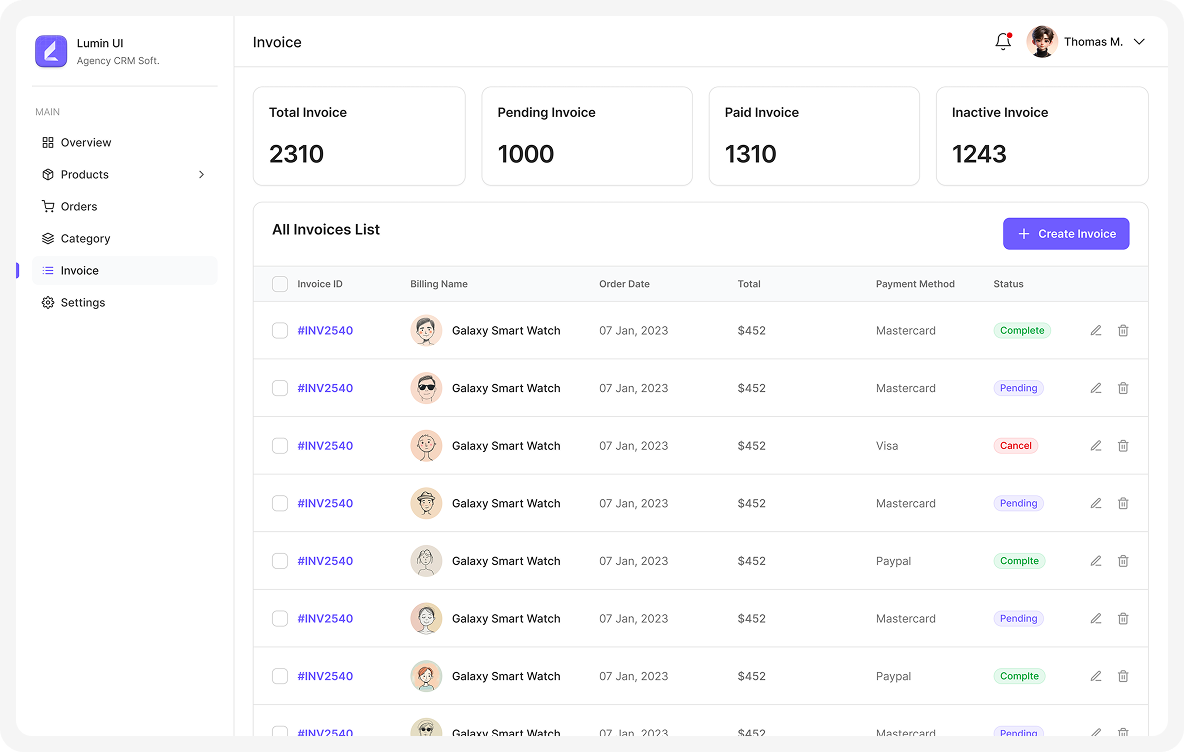
Task: Delete the first invoice using trash icon
Action: (1123, 331)
